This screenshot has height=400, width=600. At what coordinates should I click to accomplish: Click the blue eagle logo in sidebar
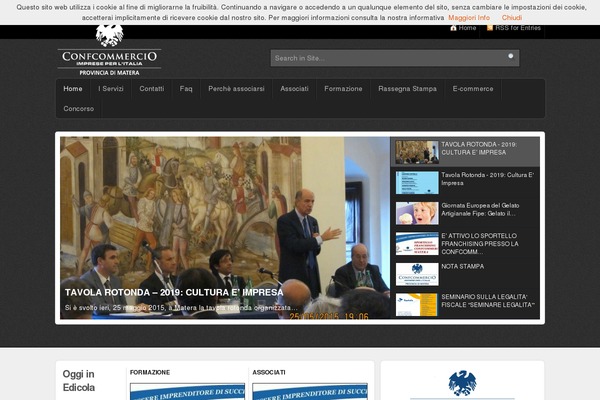tap(462, 383)
